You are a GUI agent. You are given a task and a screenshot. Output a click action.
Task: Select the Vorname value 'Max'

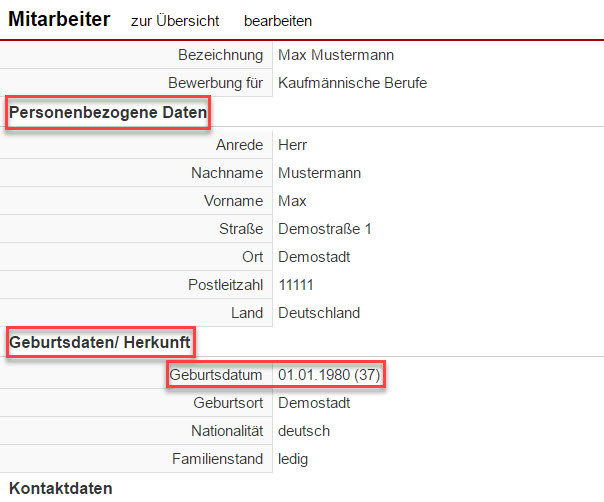tap(292, 201)
